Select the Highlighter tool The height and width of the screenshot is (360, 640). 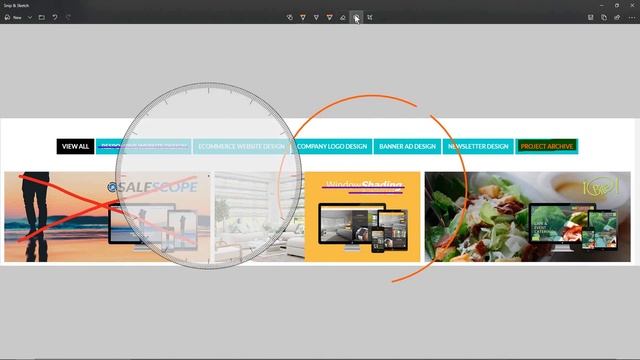(x=329, y=18)
